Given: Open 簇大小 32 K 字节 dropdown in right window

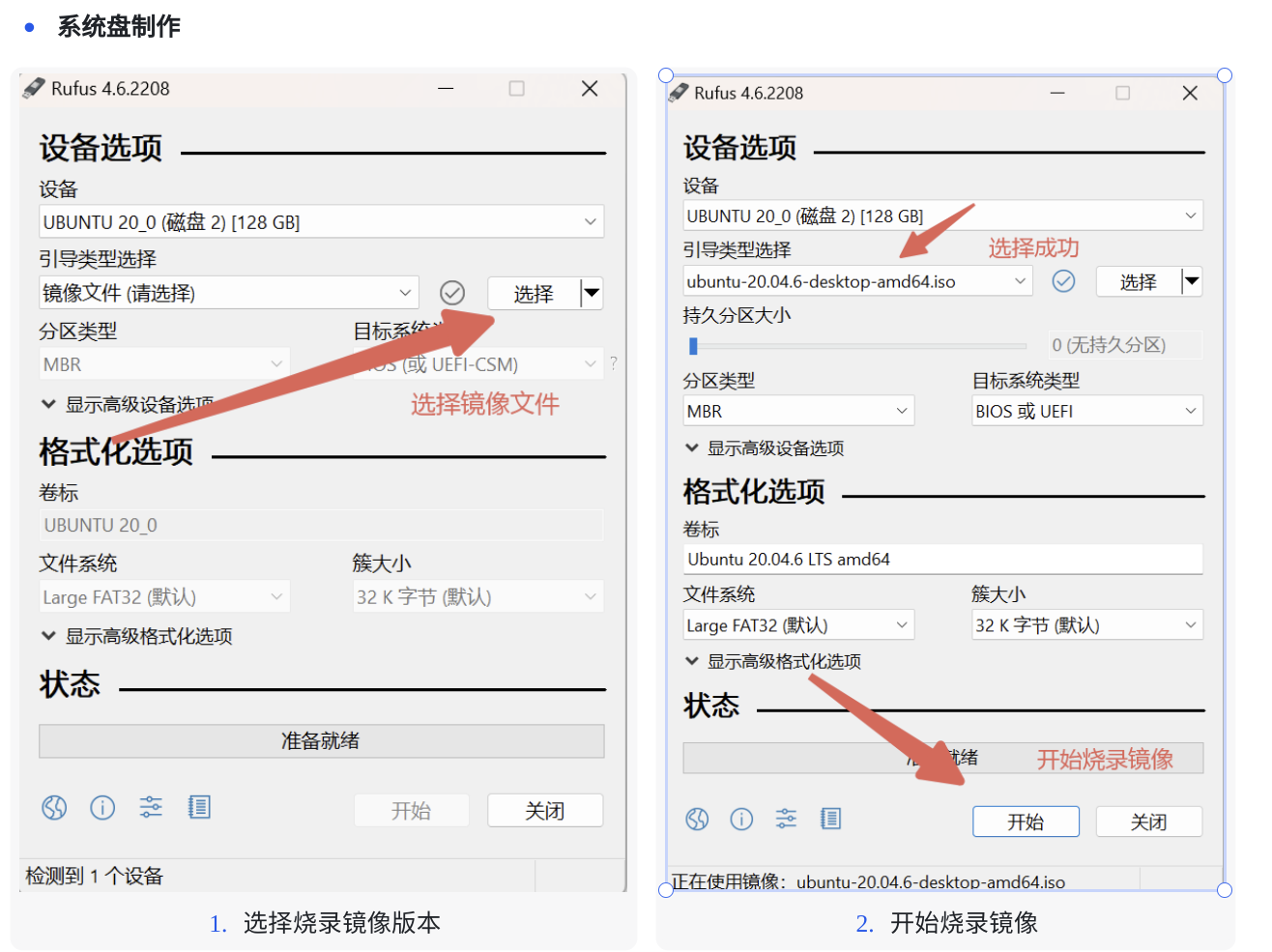Looking at the screenshot, I should [1087, 625].
